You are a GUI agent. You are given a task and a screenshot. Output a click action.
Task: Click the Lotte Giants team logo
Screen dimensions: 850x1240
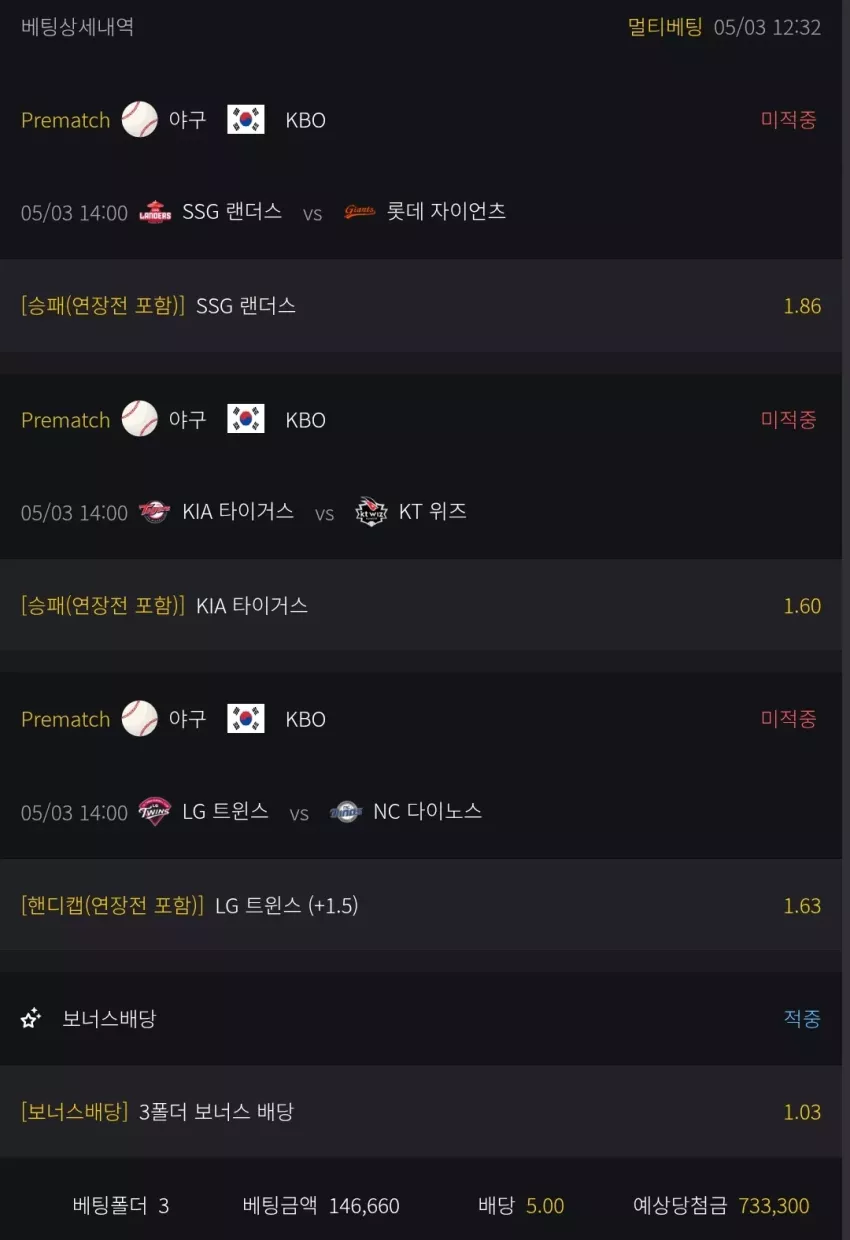(x=360, y=211)
